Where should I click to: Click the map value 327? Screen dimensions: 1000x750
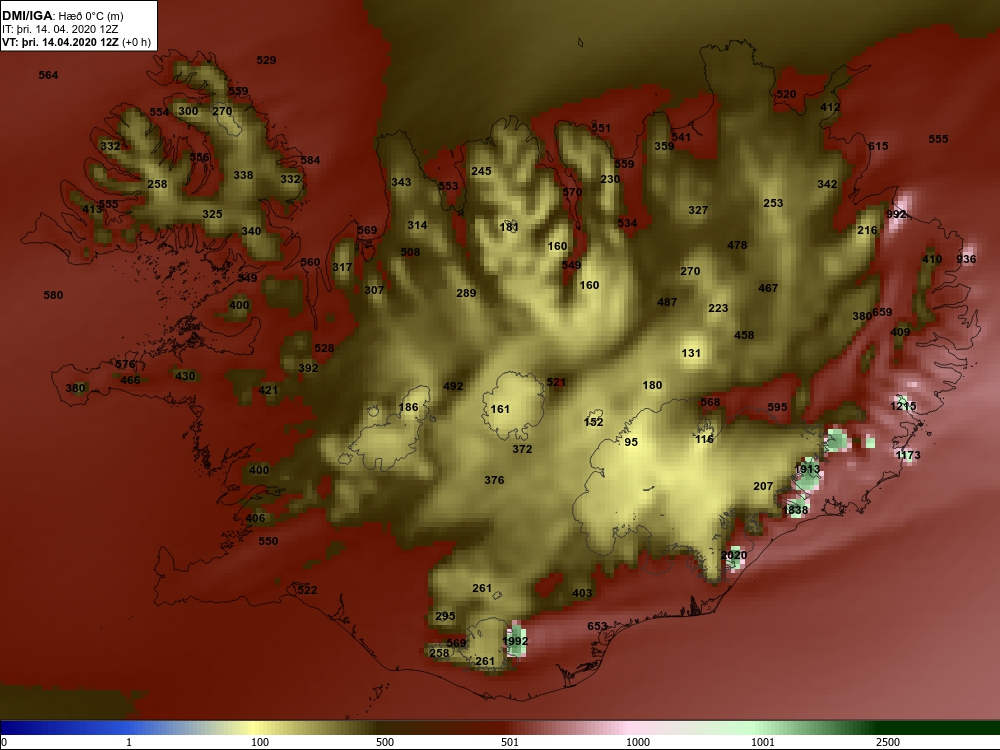[x=698, y=210]
